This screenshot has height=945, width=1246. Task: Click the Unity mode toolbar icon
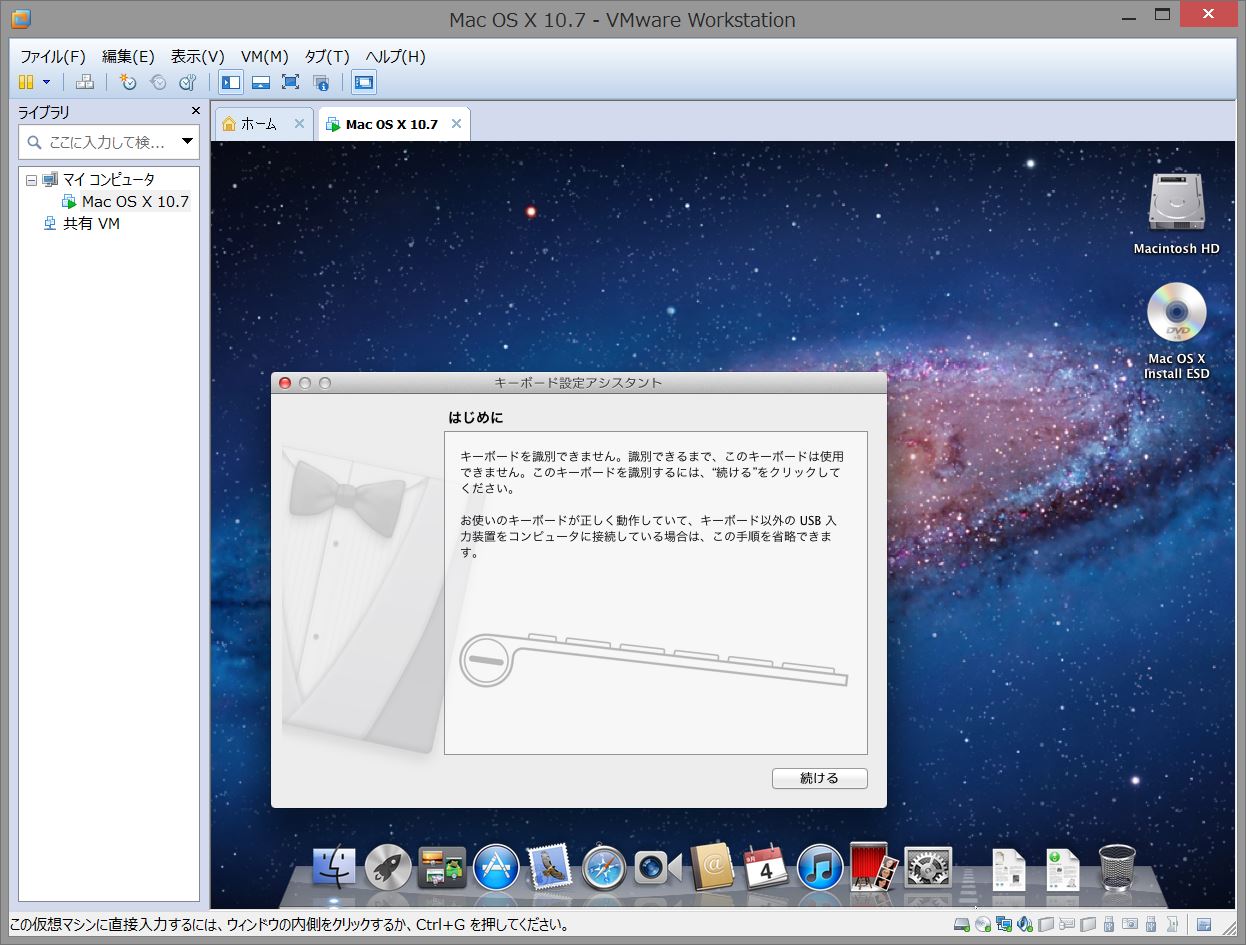[320, 82]
